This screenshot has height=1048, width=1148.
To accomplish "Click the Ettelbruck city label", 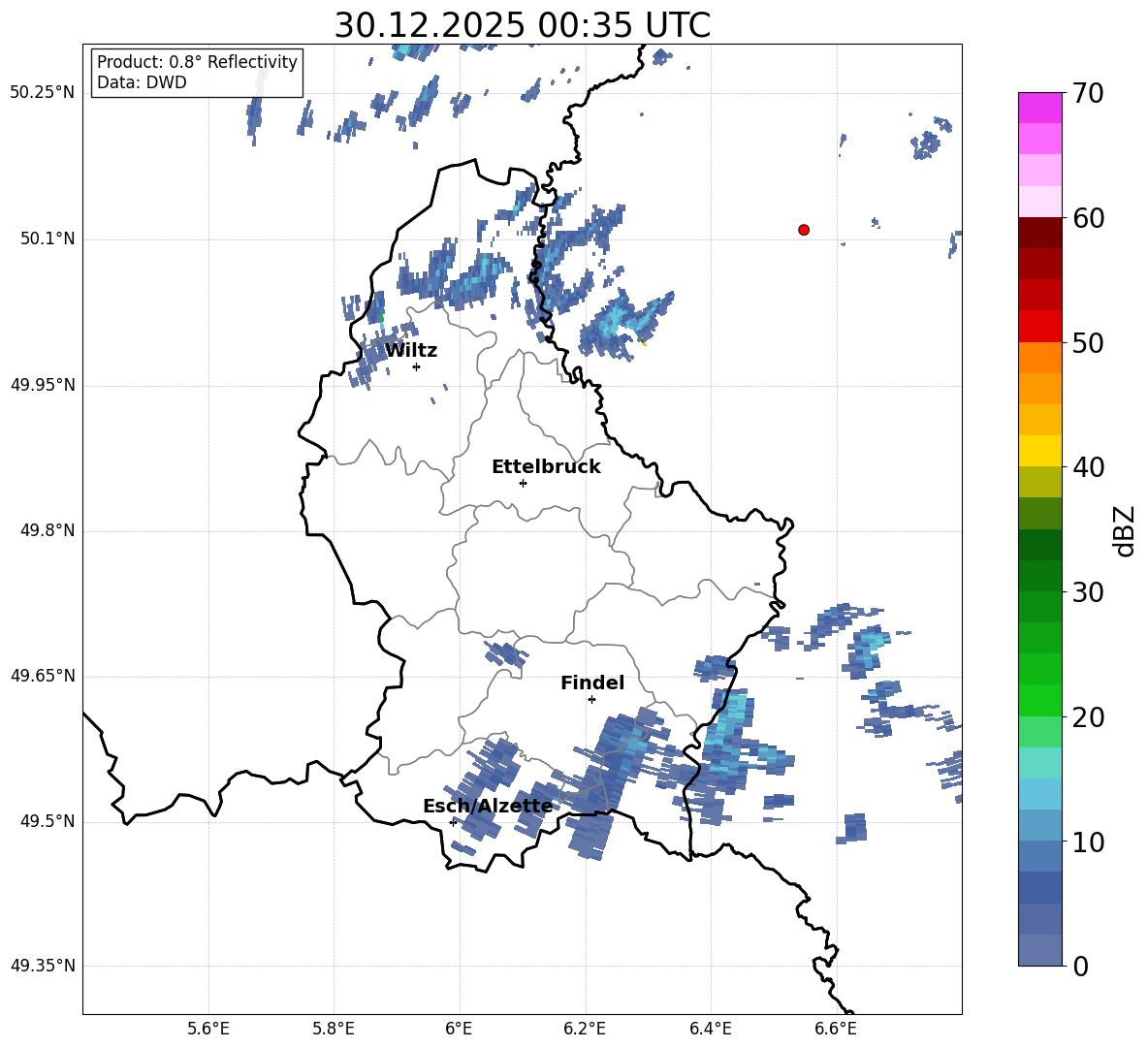I will [546, 467].
